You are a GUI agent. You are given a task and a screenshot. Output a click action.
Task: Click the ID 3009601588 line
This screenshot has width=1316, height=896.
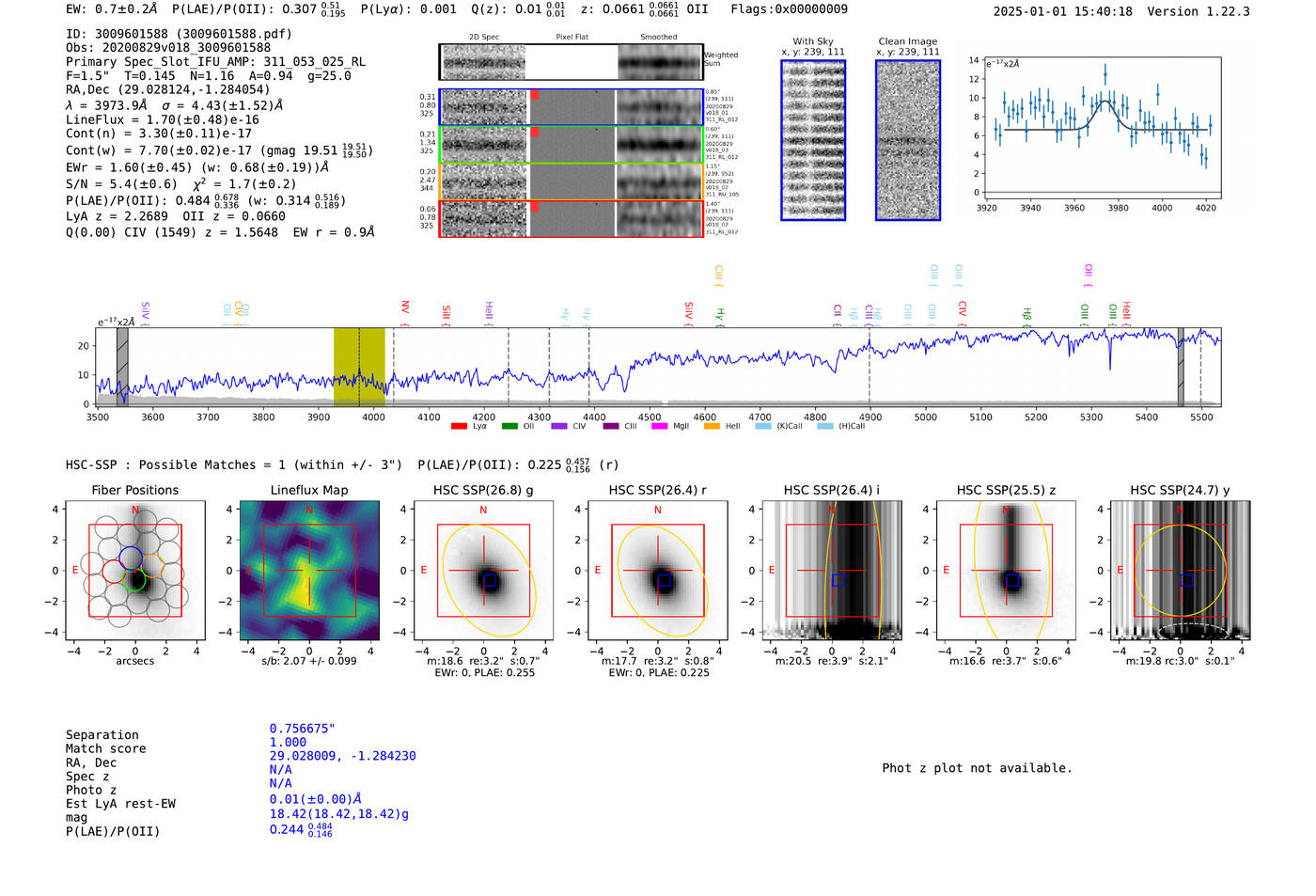[179, 34]
